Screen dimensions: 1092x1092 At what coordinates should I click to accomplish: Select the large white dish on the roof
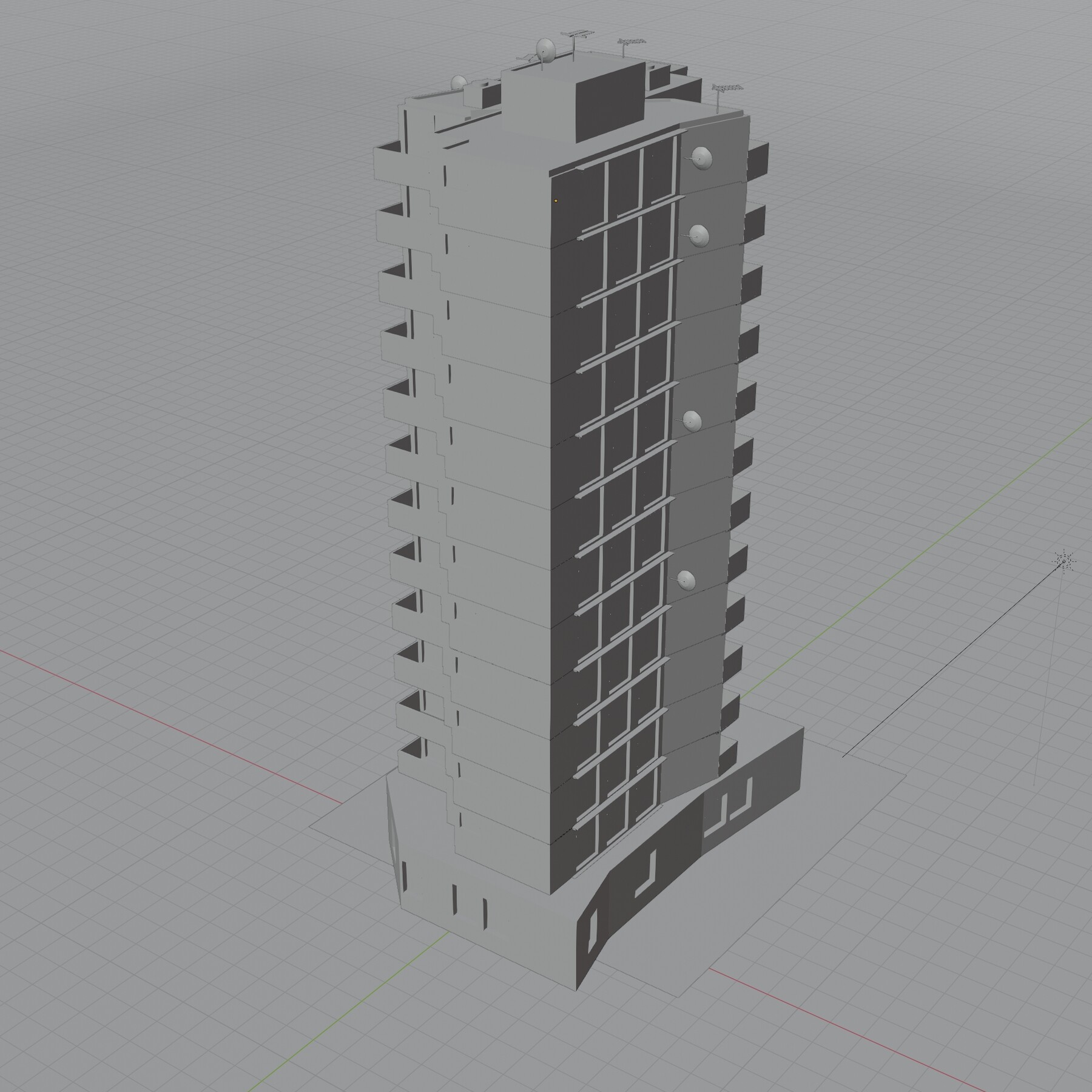[545, 49]
